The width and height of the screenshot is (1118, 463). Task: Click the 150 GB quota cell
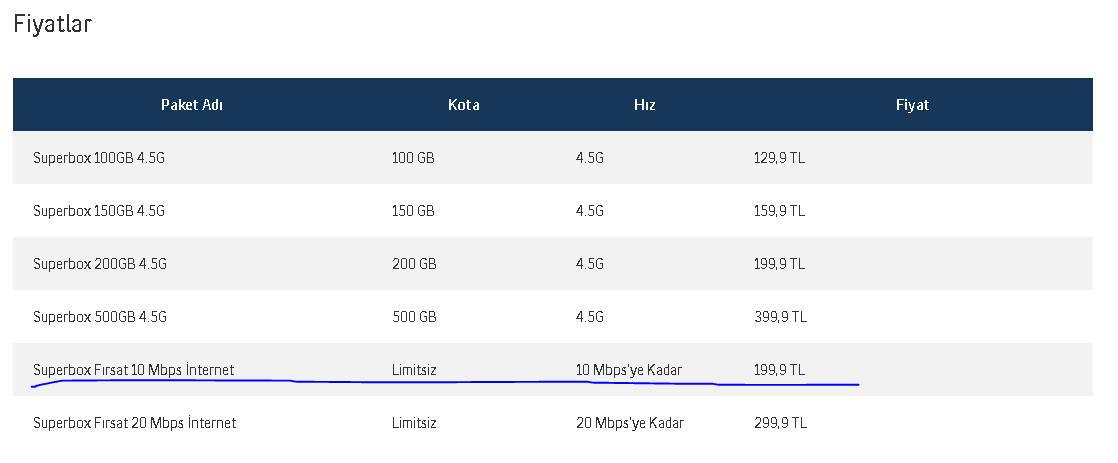(413, 211)
